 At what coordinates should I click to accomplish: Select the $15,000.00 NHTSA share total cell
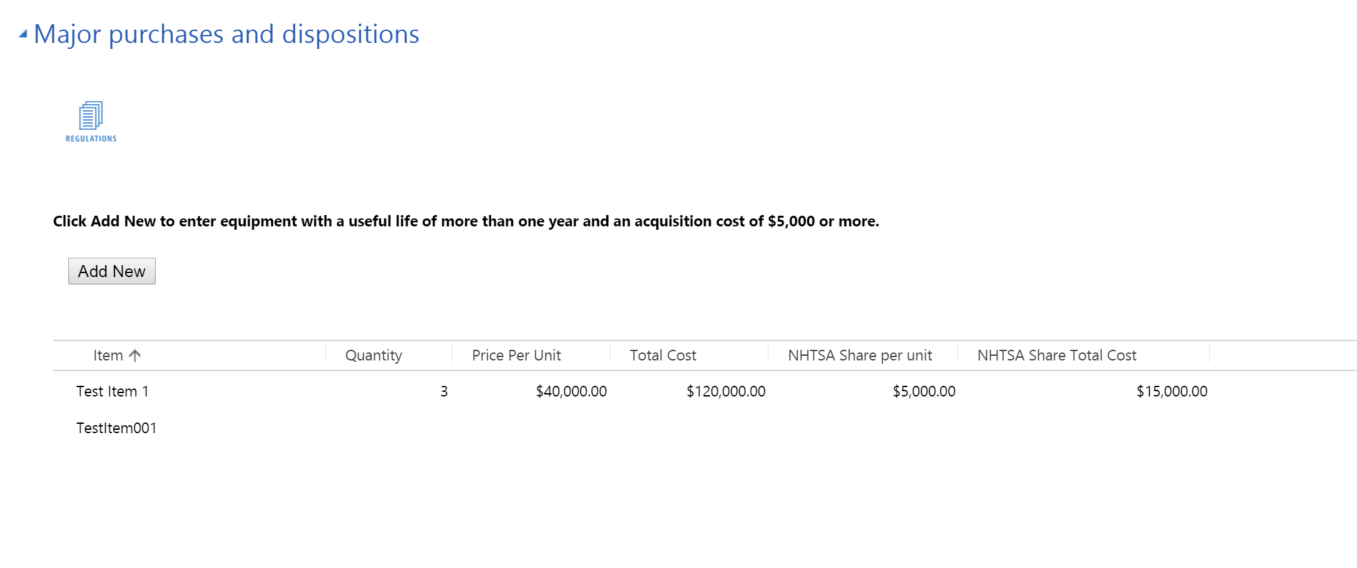pyautogui.click(x=1172, y=392)
